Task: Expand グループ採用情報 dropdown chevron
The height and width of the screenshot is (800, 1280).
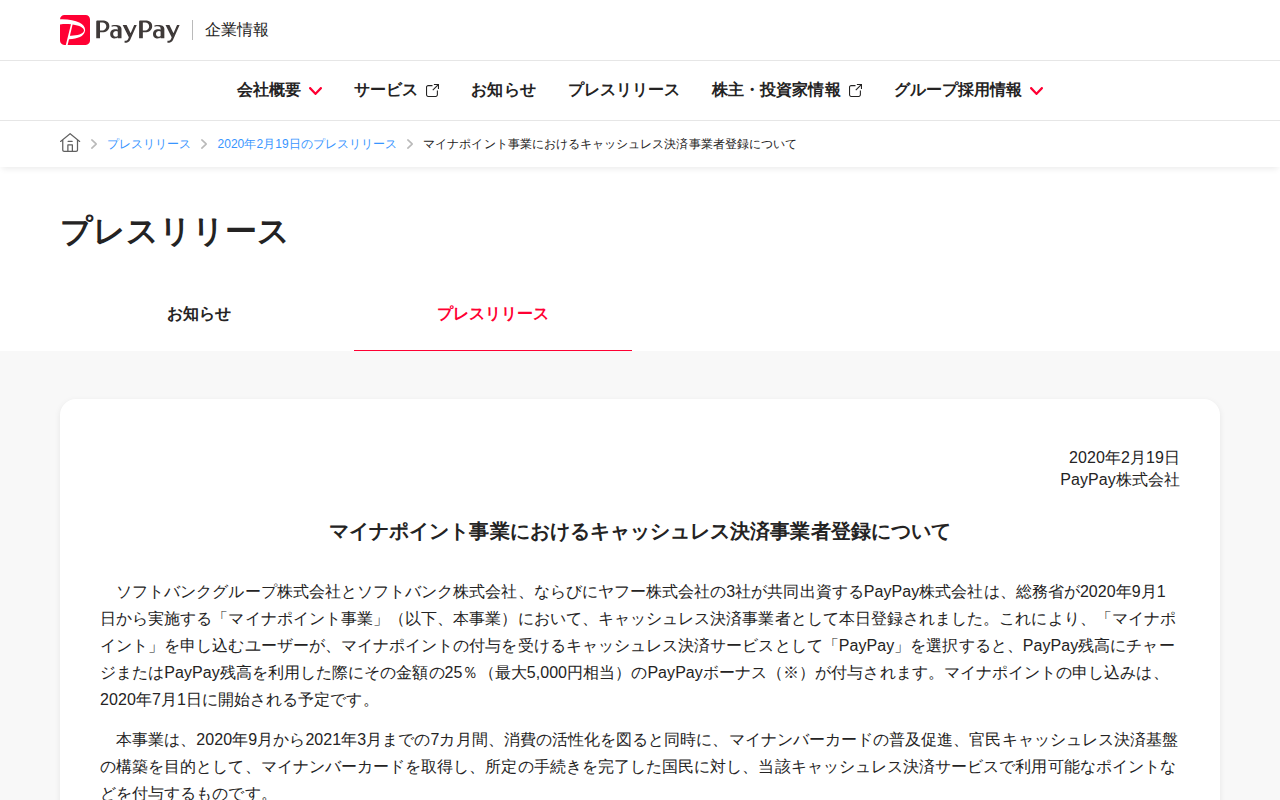Action: [x=1036, y=91]
